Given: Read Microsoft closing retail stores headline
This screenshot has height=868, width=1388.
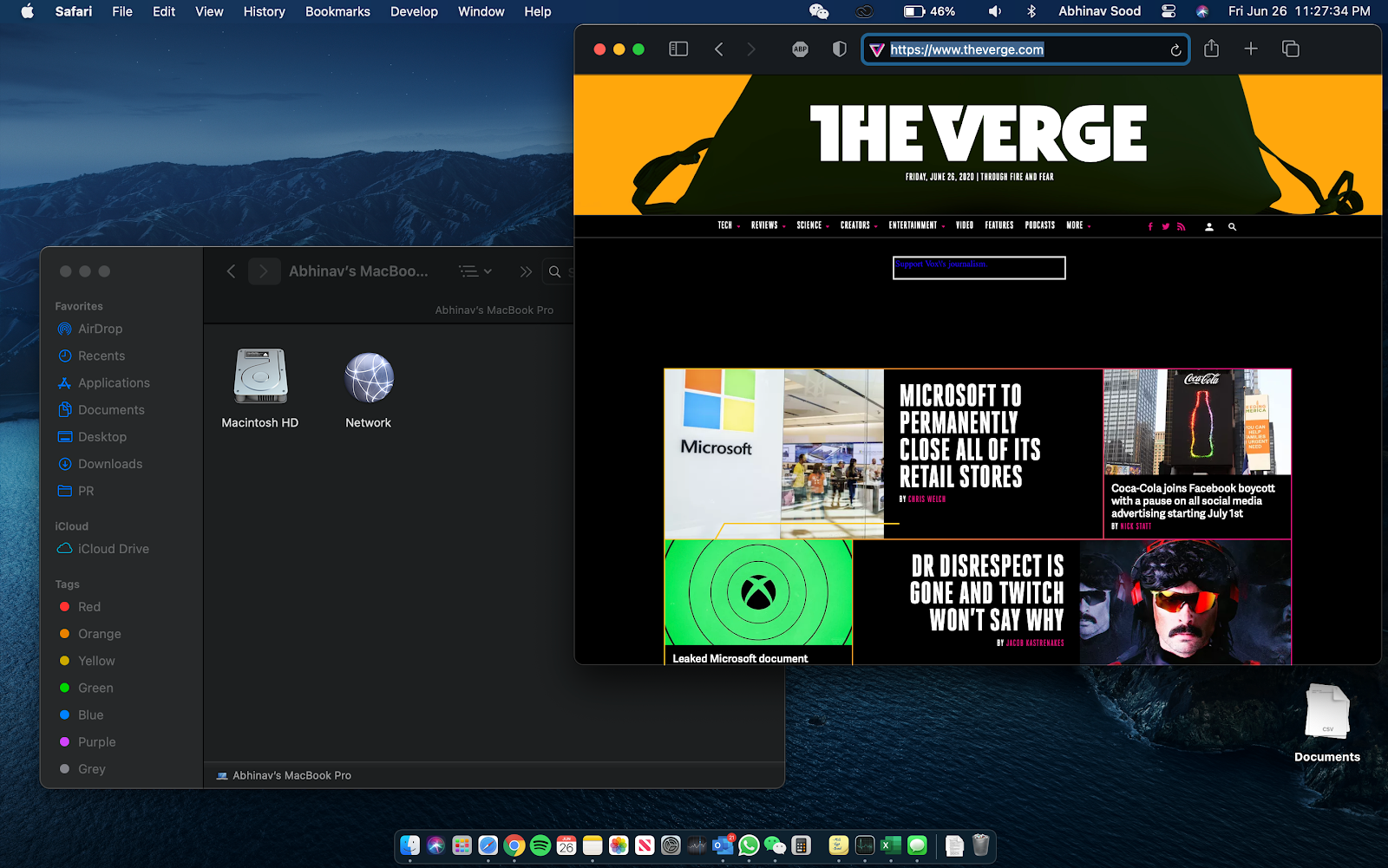Looking at the screenshot, I should coord(970,436).
